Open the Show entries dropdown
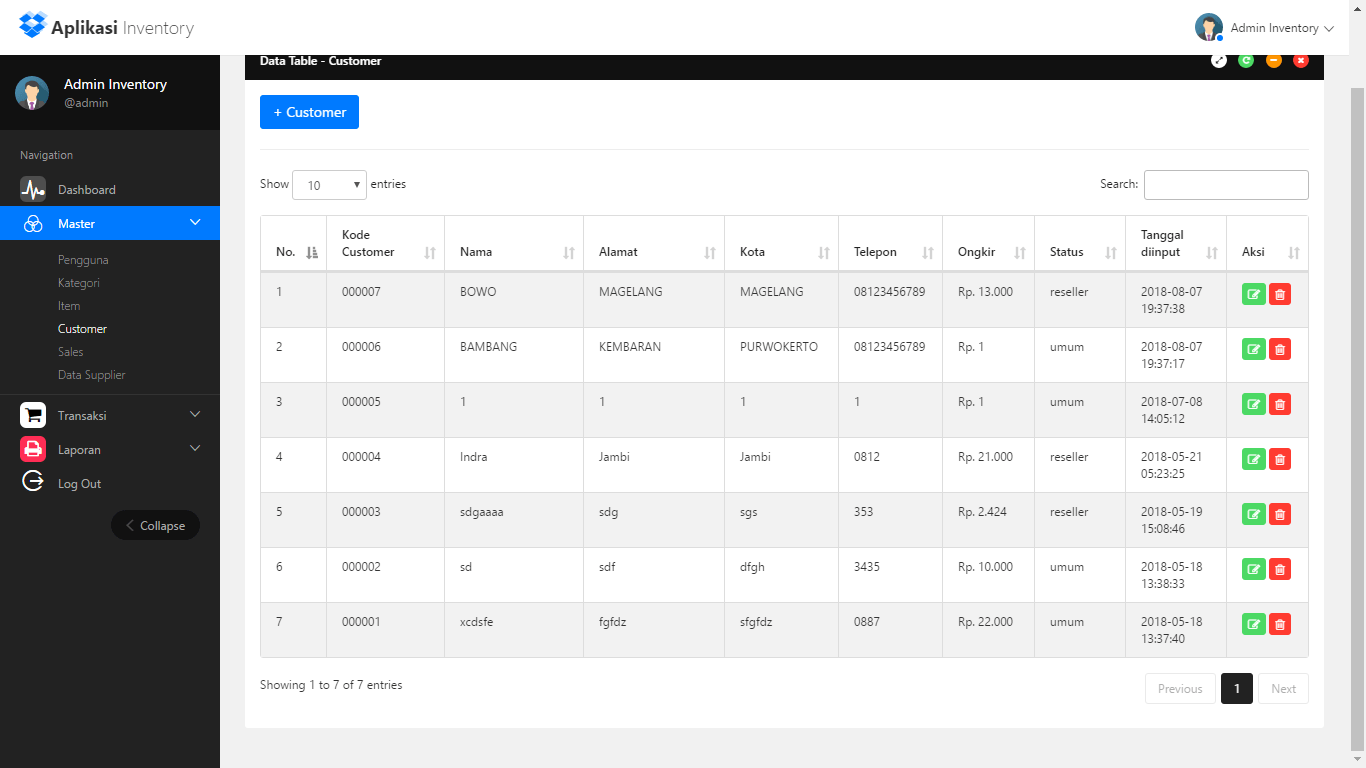1366x768 pixels. [x=329, y=184]
